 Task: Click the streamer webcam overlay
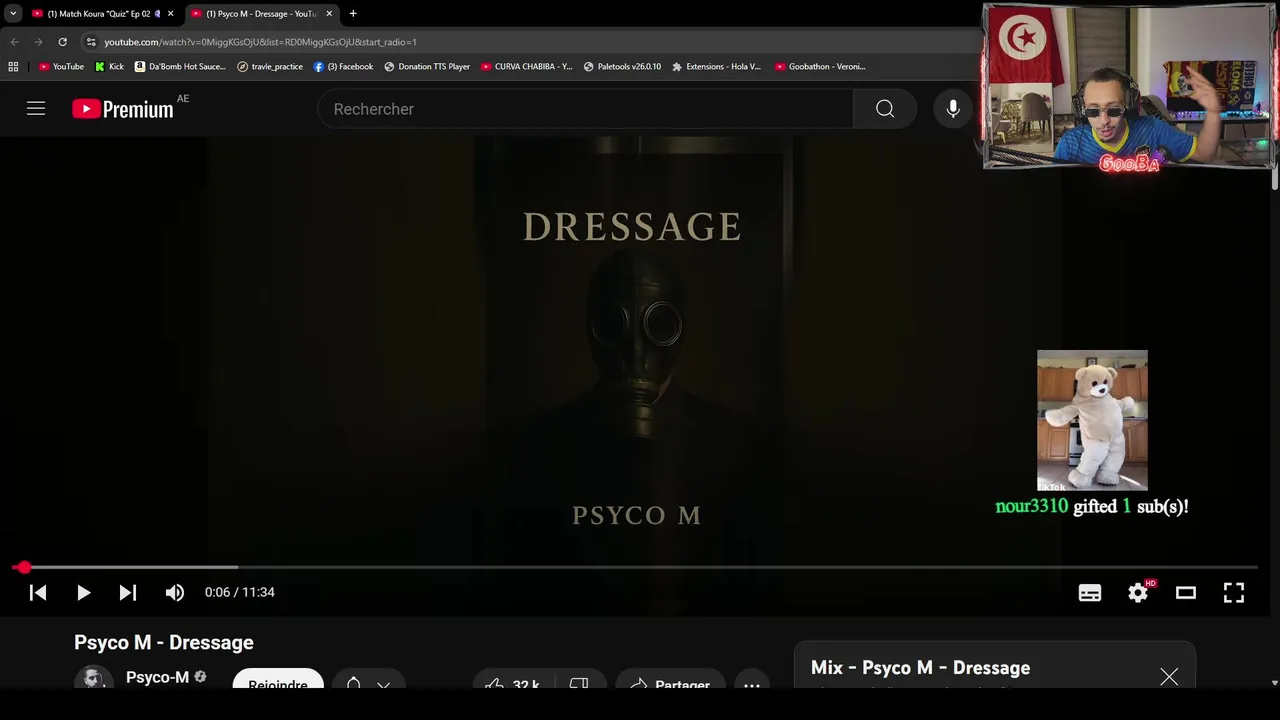(1130, 86)
